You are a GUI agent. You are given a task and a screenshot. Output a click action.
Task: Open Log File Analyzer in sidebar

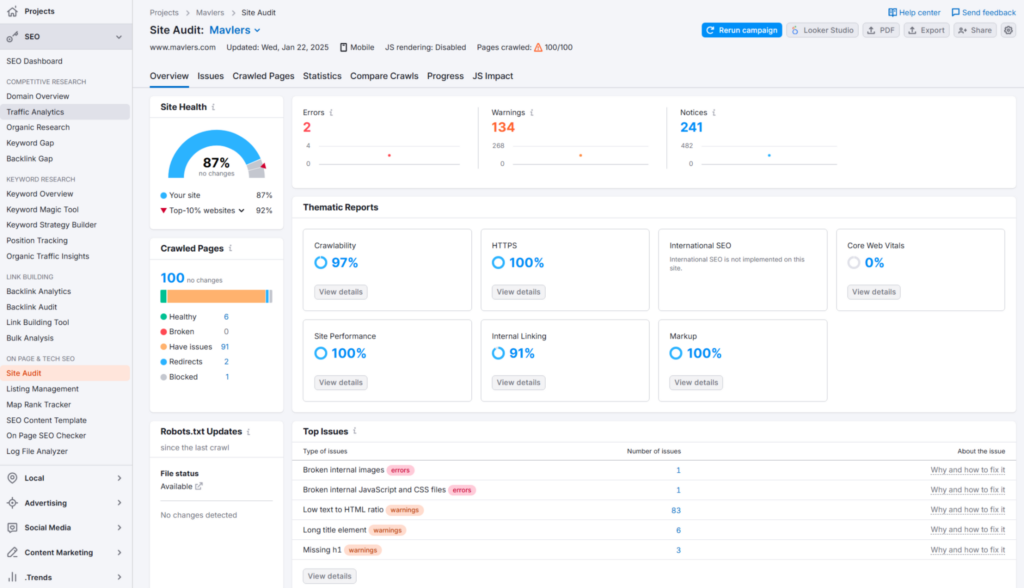click(x=37, y=451)
